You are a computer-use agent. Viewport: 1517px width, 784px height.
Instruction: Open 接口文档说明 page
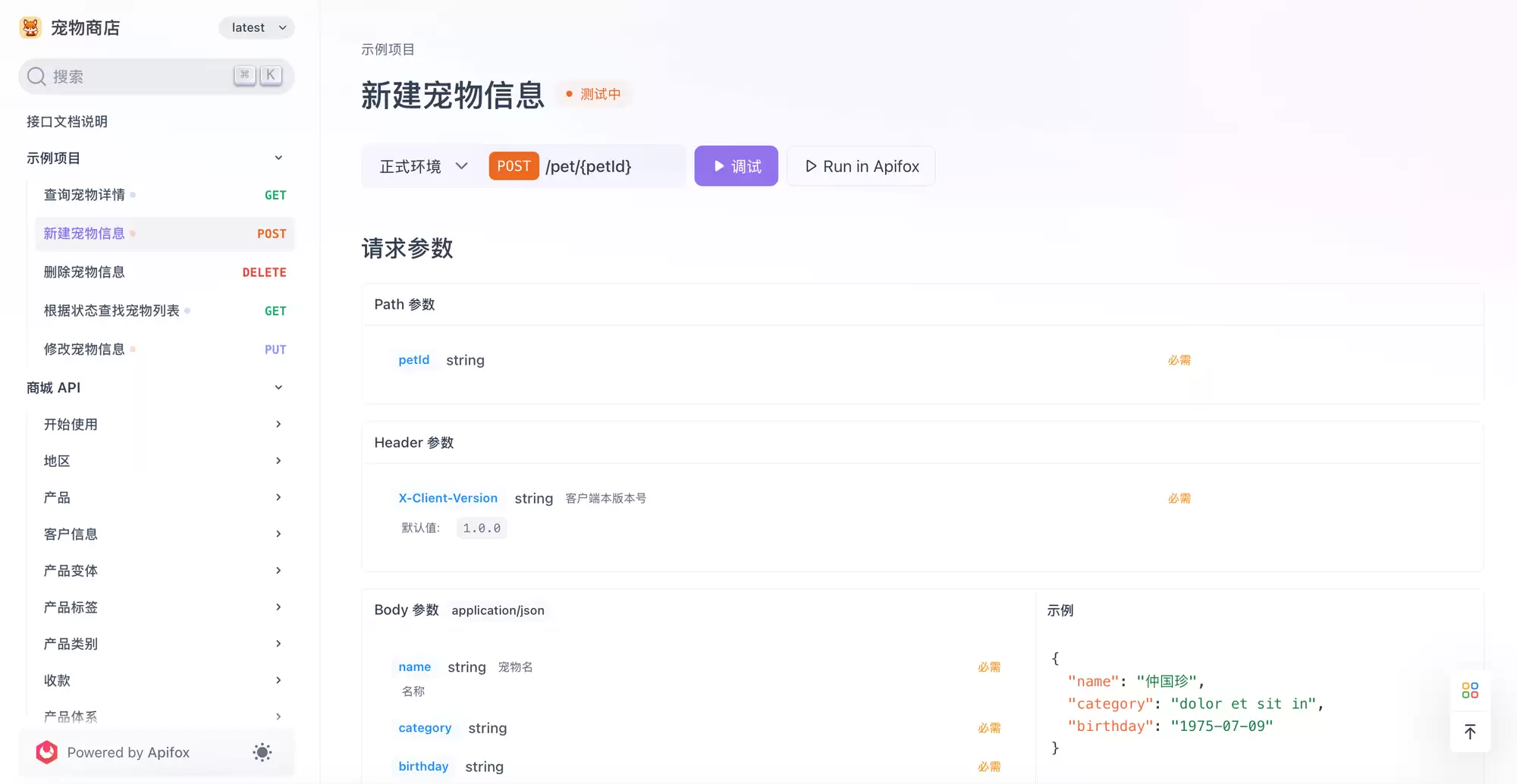(x=67, y=121)
